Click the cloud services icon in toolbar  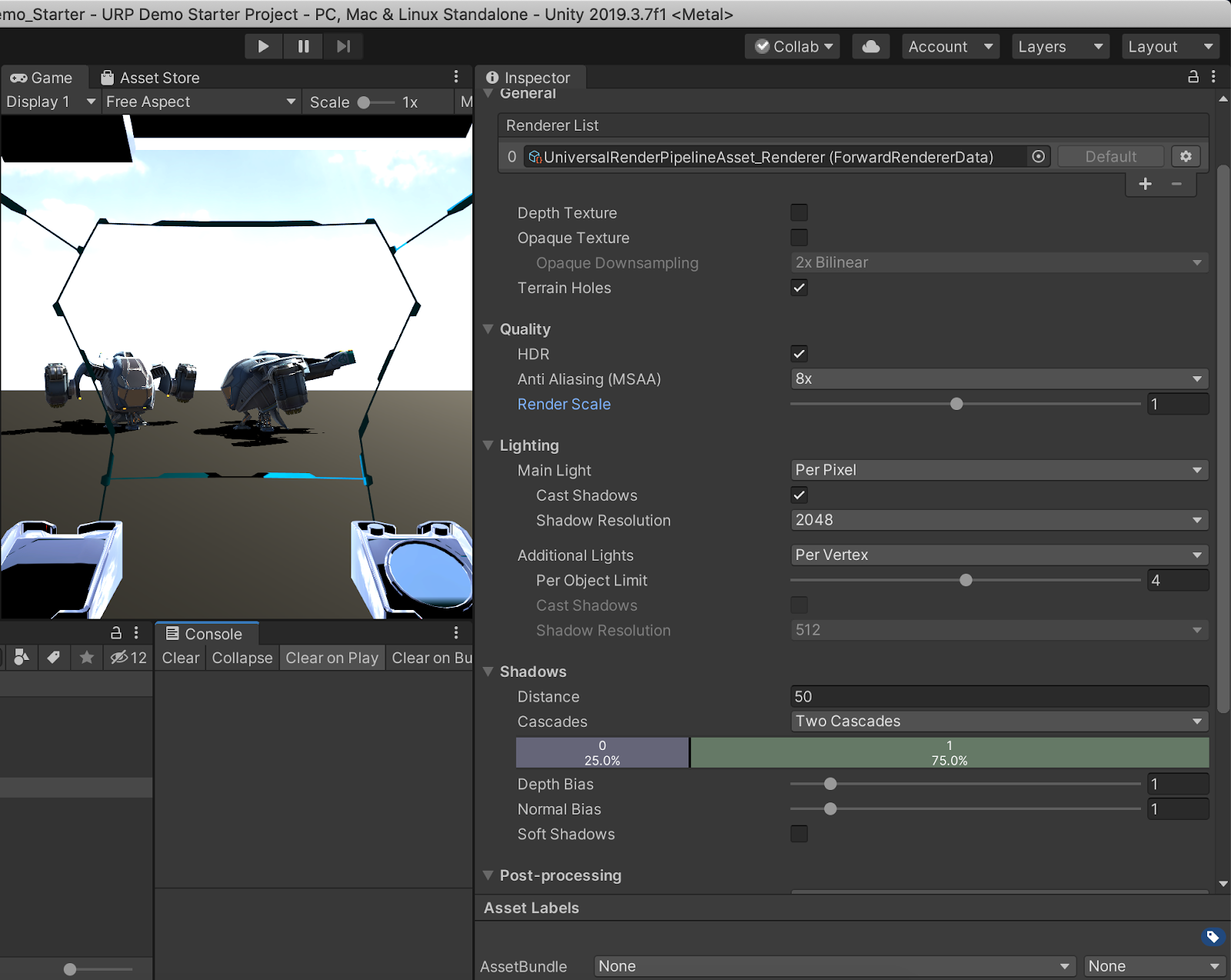click(870, 46)
